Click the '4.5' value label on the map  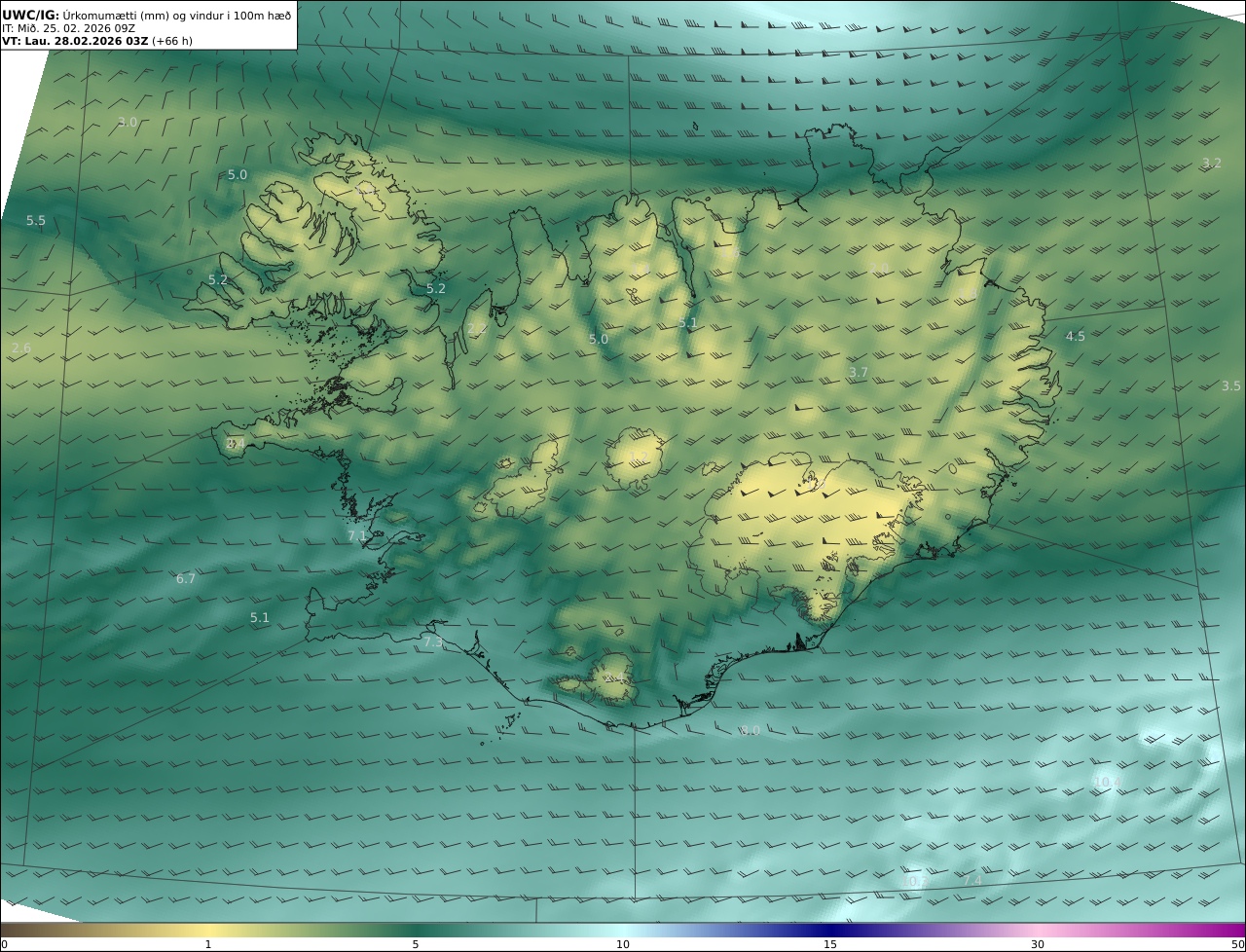1075,336
